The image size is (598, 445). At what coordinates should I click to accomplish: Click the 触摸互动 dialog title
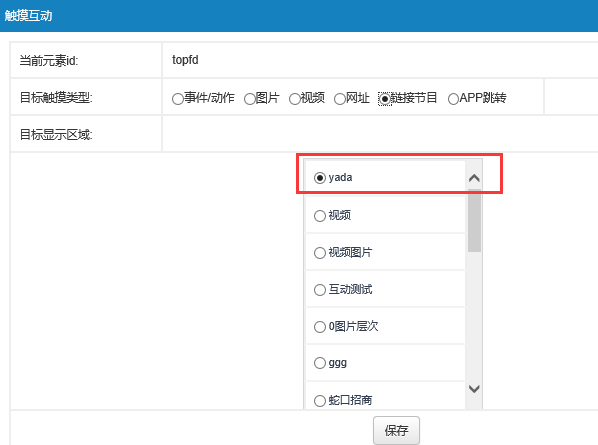28,16
